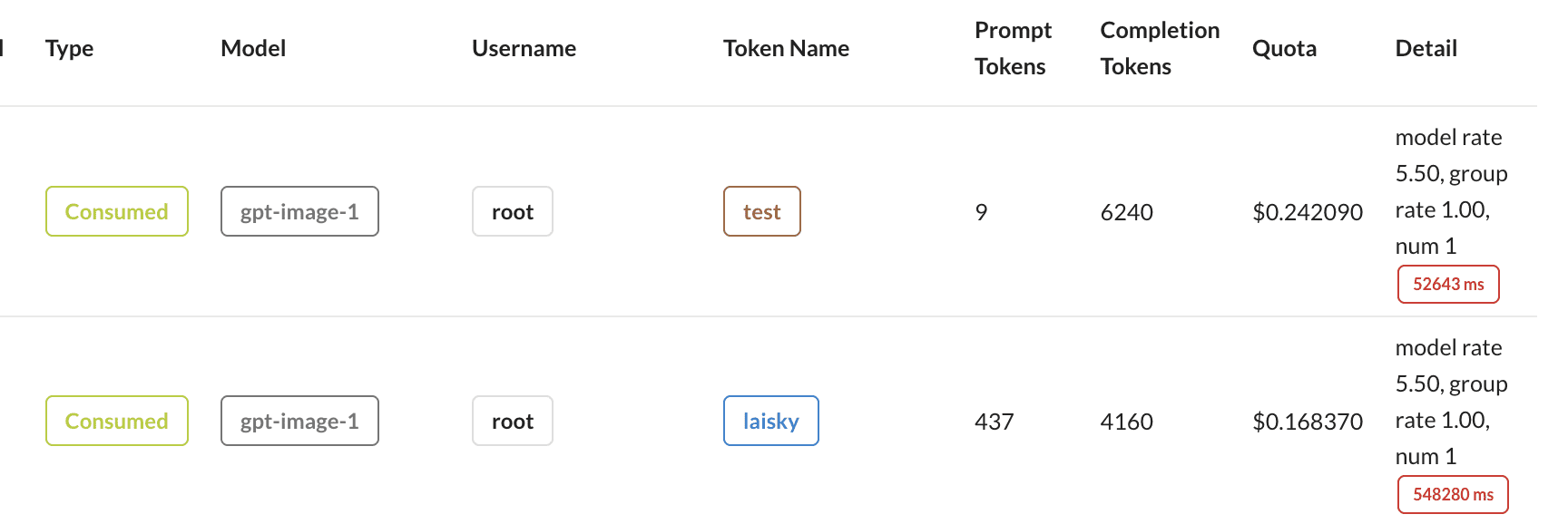Click the Consumed tag in the test token row
This screenshot has width=1568, height=524.
pyautogui.click(x=117, y=211)
